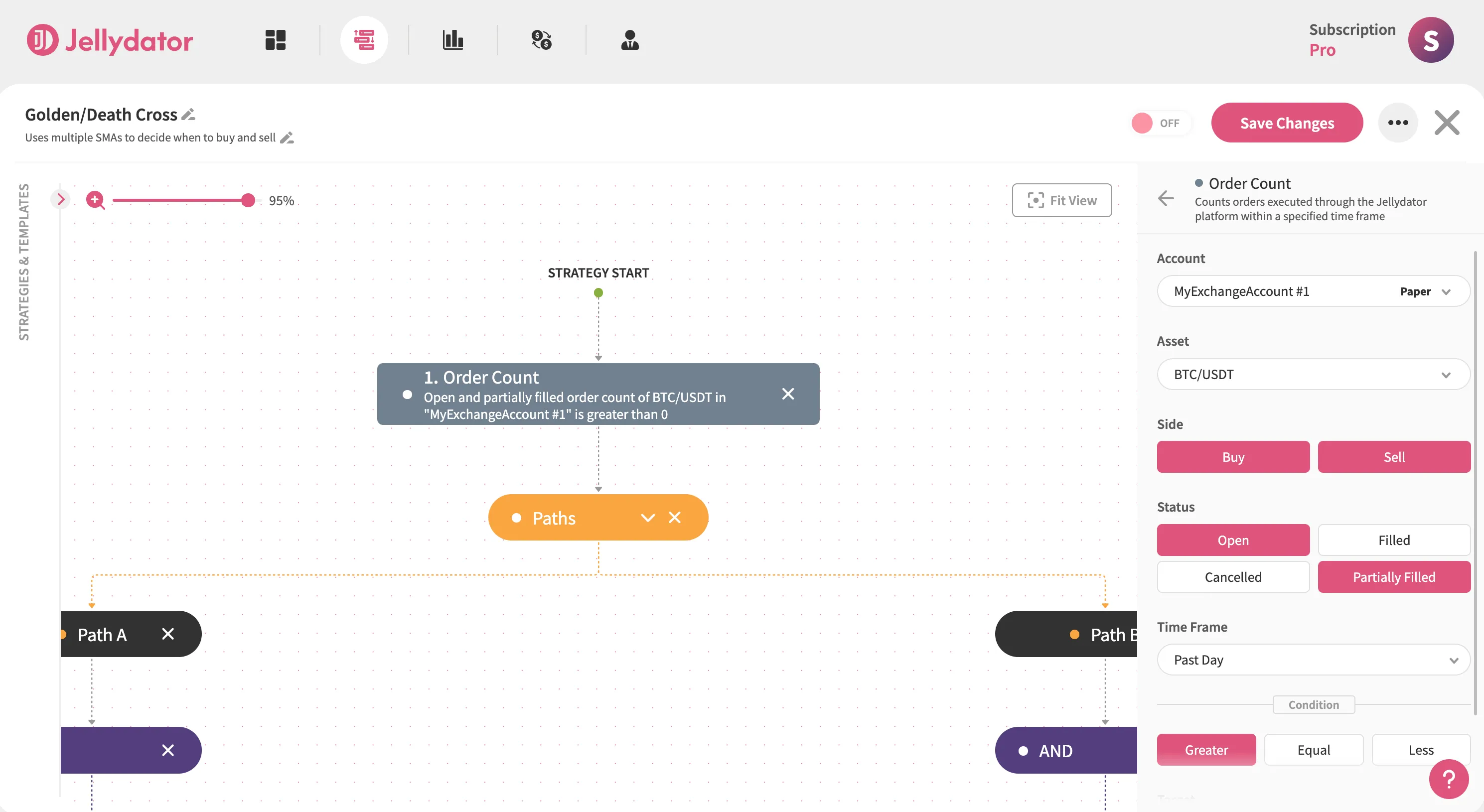The image size is (1484, 812).
Task: Open the currency exchange icon
Action: (542, 40)
